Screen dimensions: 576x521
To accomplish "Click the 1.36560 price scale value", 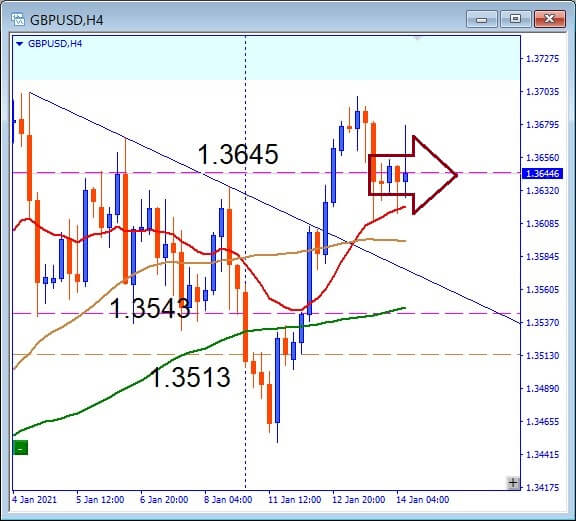I will (543, 158).
